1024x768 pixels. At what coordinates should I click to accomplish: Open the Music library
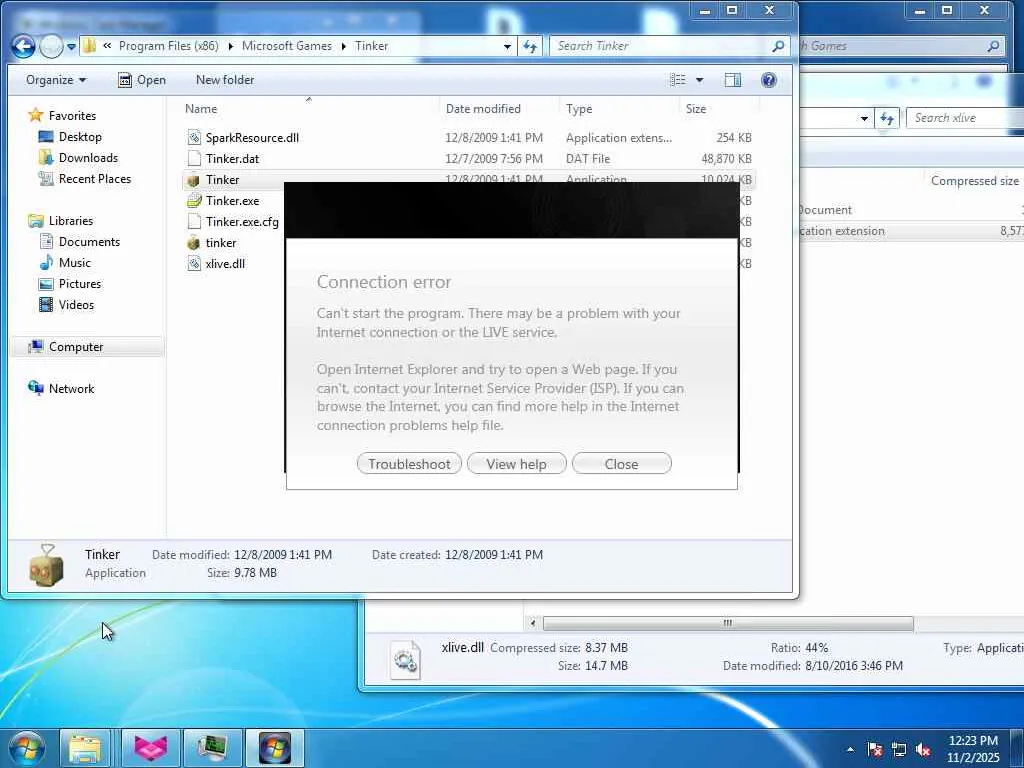(x=74, y=263)
